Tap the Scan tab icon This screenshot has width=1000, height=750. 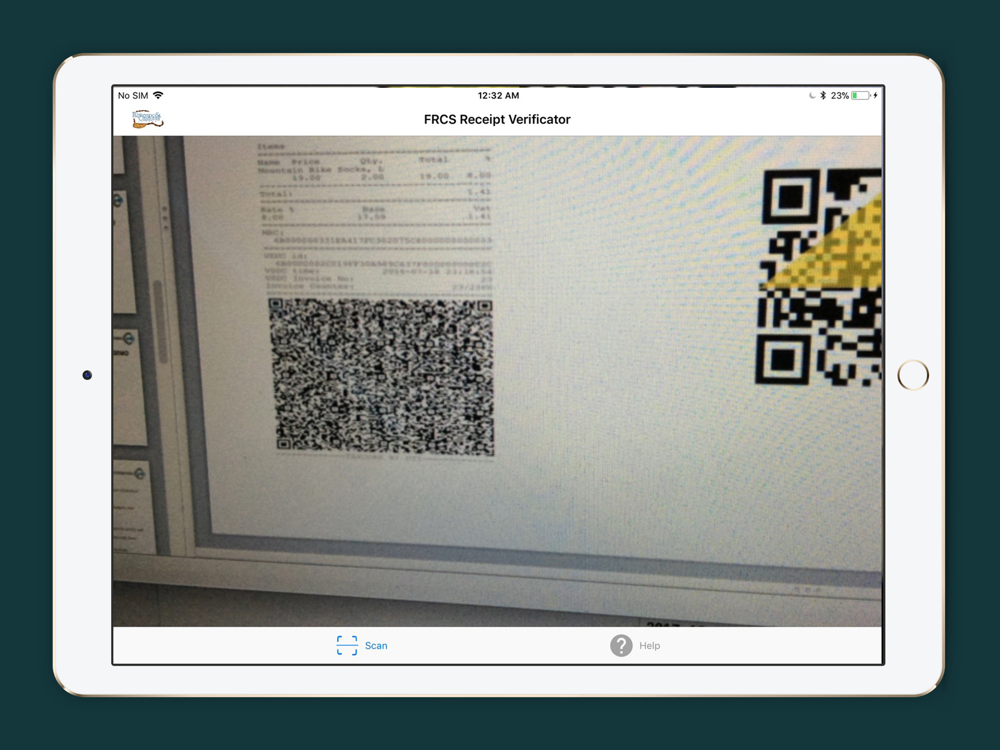(347, 645)
